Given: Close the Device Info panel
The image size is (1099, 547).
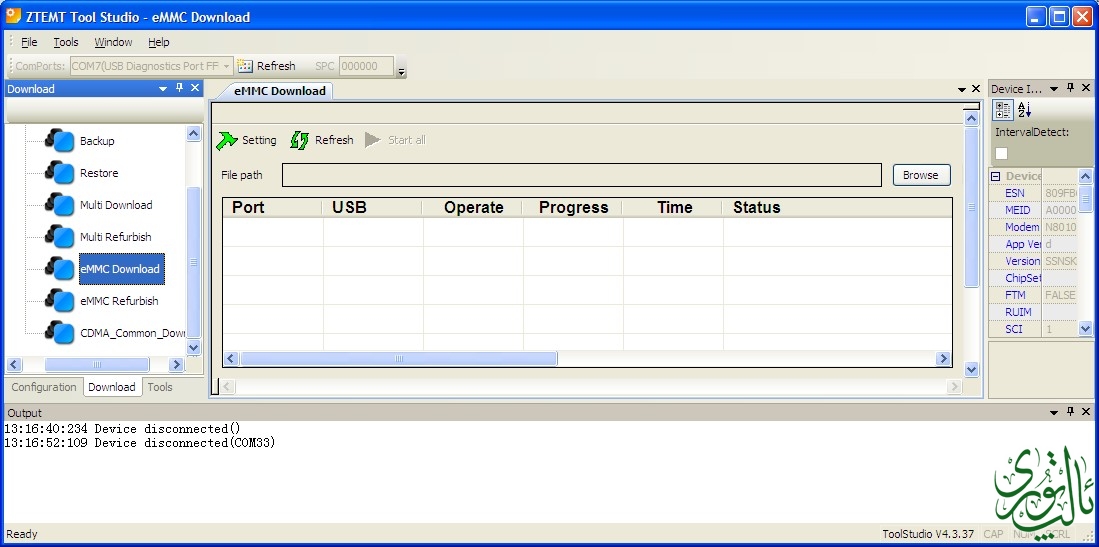Looking at the screenshot, I should pyautogui.click(x=1086, y=88).
